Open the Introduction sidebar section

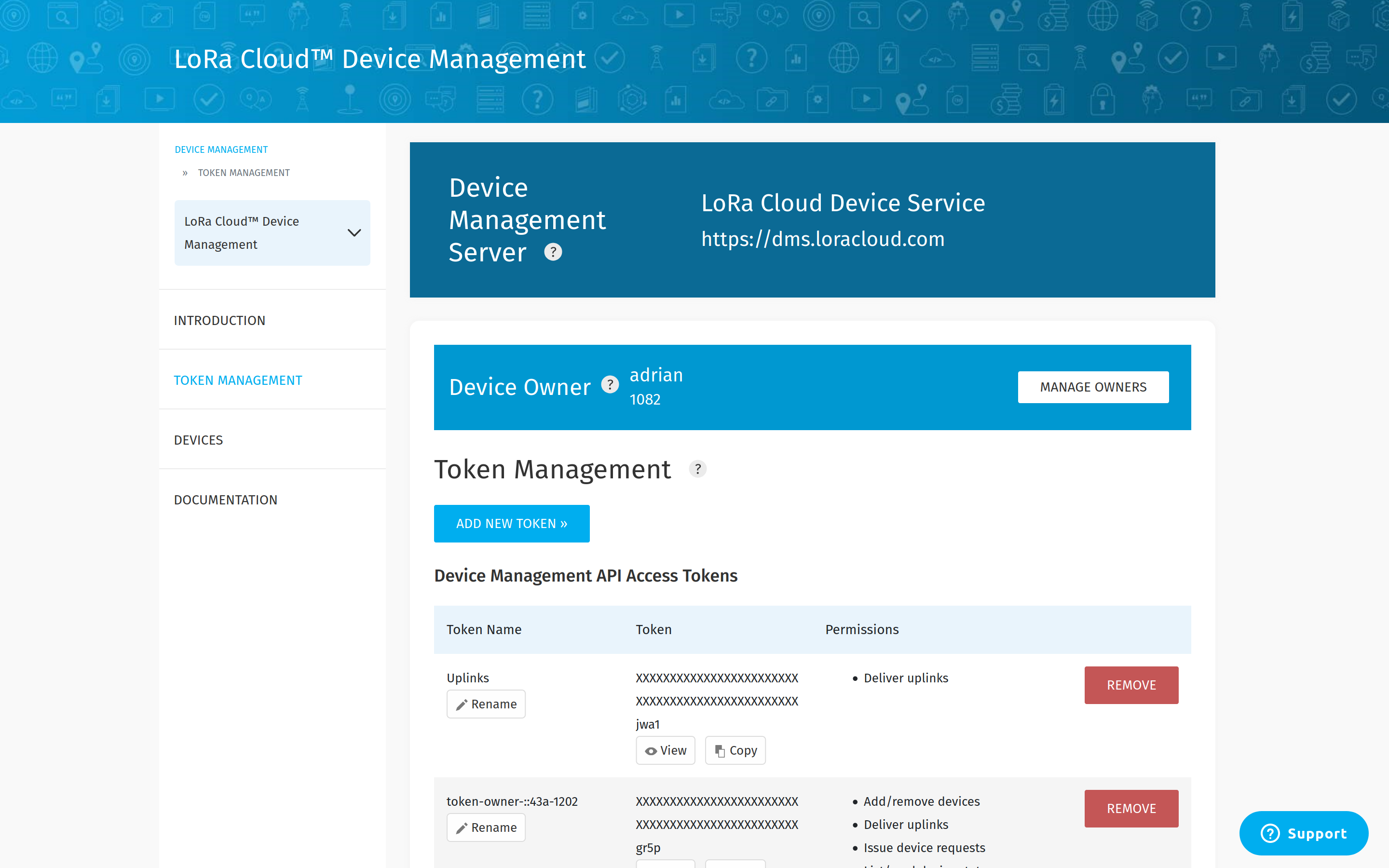point(219,320)
